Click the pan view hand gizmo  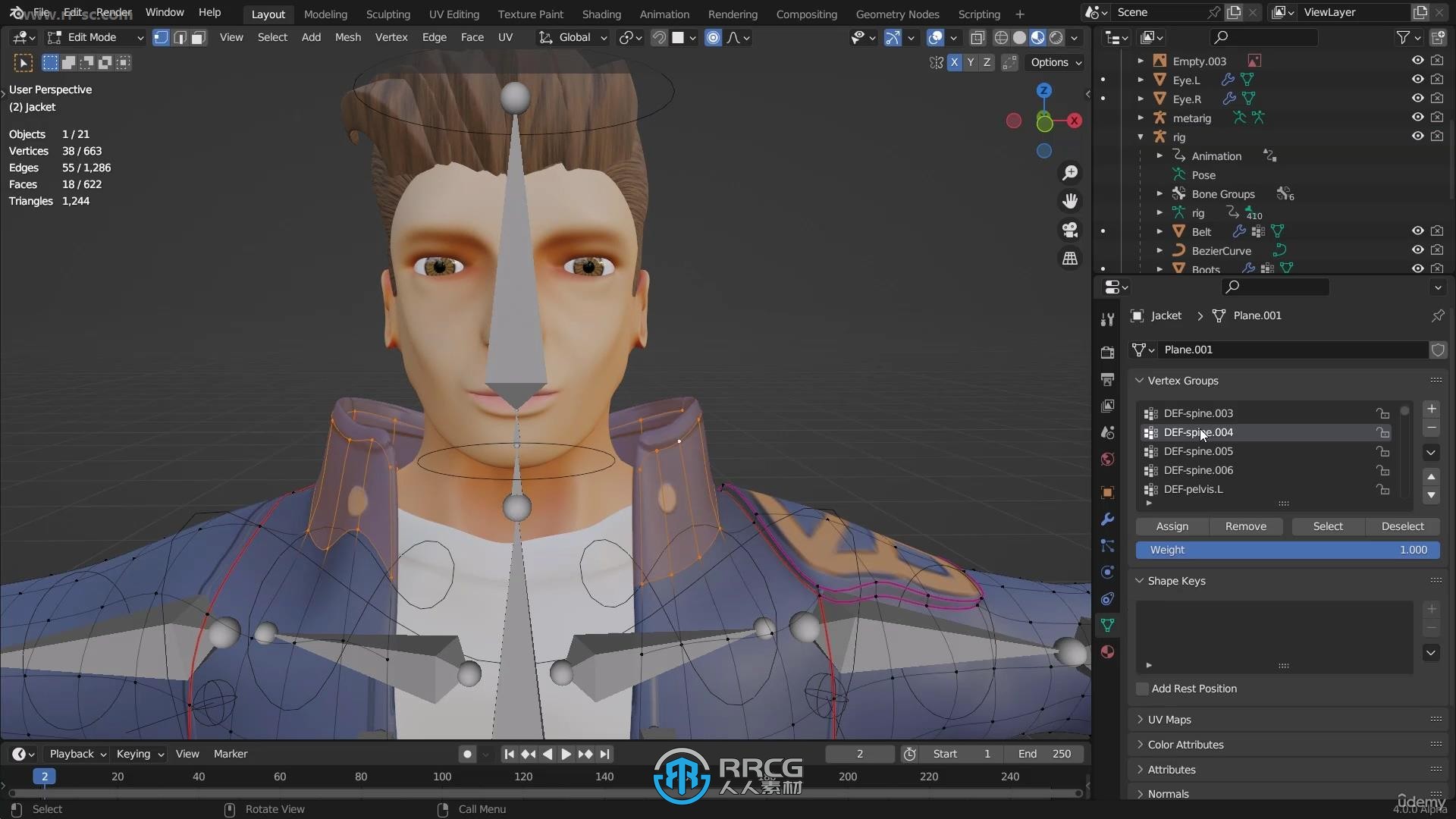1070,201
